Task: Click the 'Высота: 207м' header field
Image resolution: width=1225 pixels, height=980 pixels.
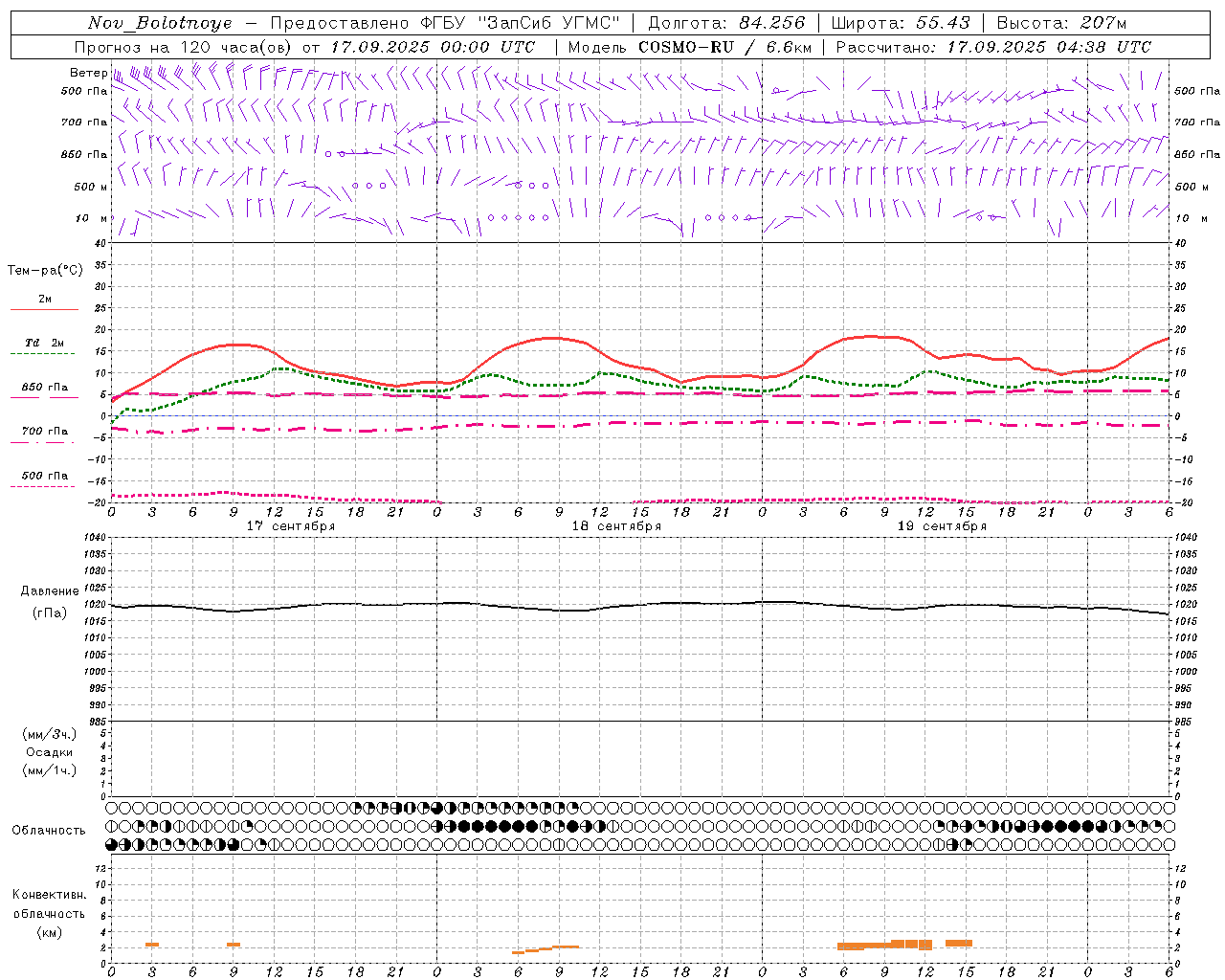Action: pos(1061,23)
